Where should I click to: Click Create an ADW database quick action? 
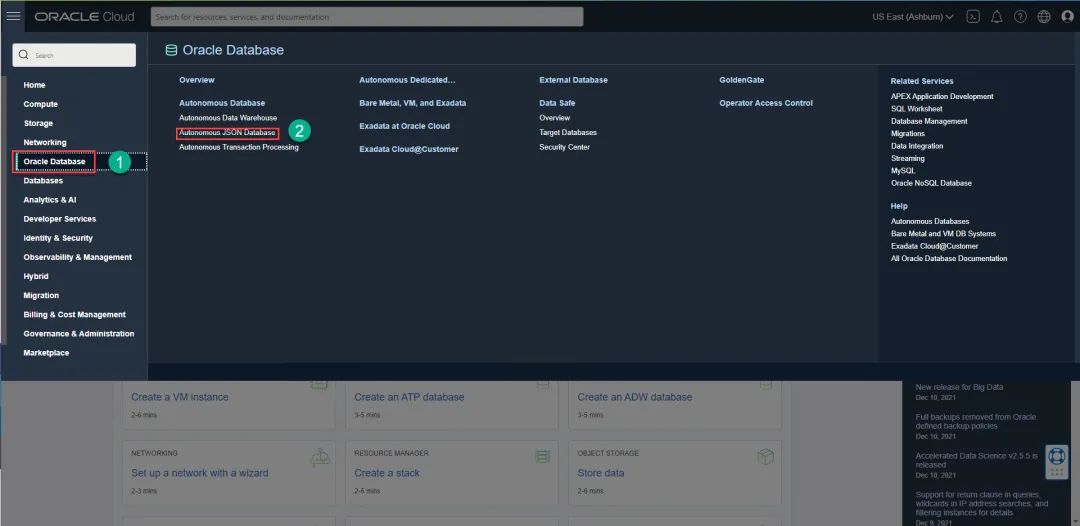click(634, 397)
